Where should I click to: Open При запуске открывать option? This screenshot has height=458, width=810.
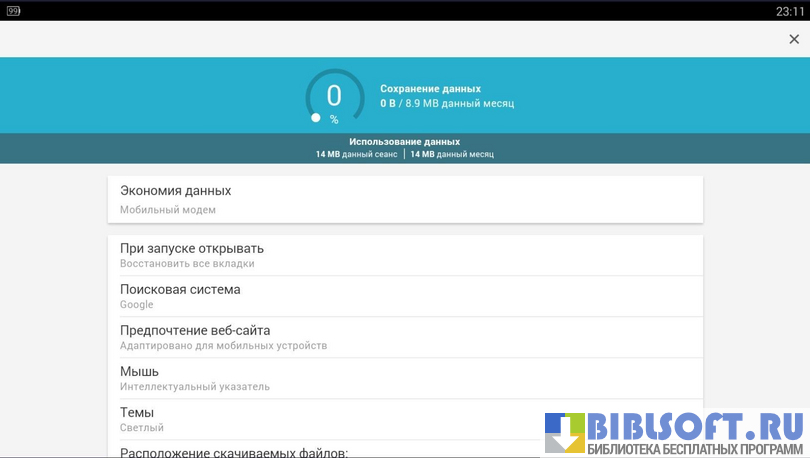[x=405, y=255]
